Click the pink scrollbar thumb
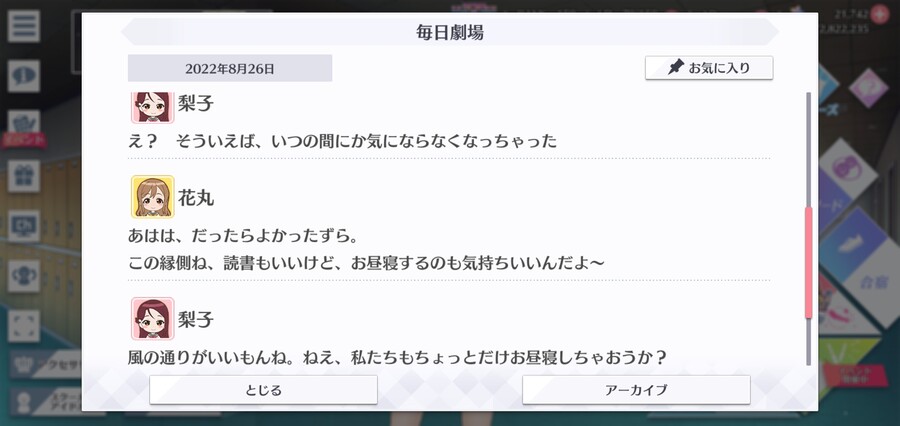 tap(809, 263)
